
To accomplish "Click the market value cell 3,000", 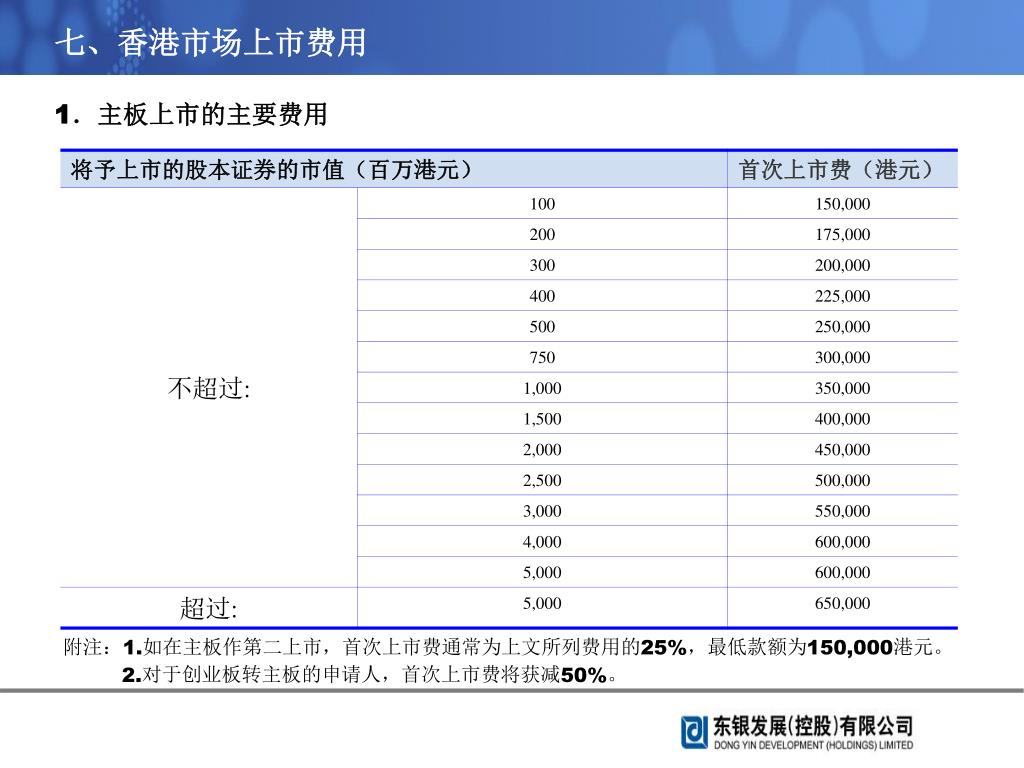I will pyautogui.click(x=542, y=511).
